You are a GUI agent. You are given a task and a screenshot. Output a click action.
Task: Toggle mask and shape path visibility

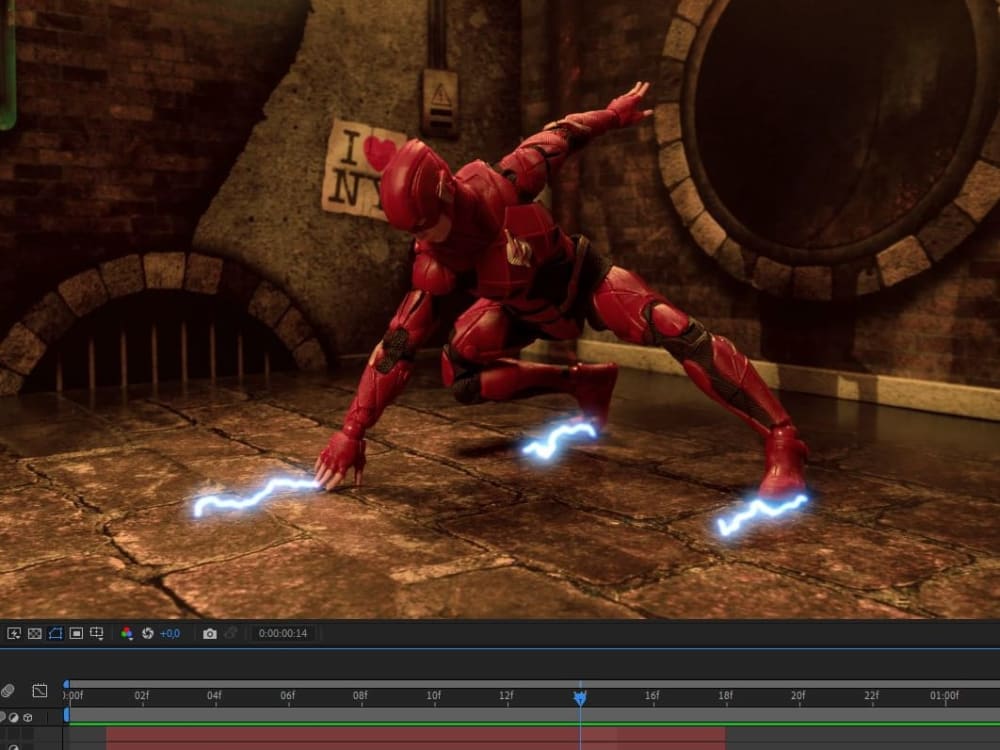(55, 633)
